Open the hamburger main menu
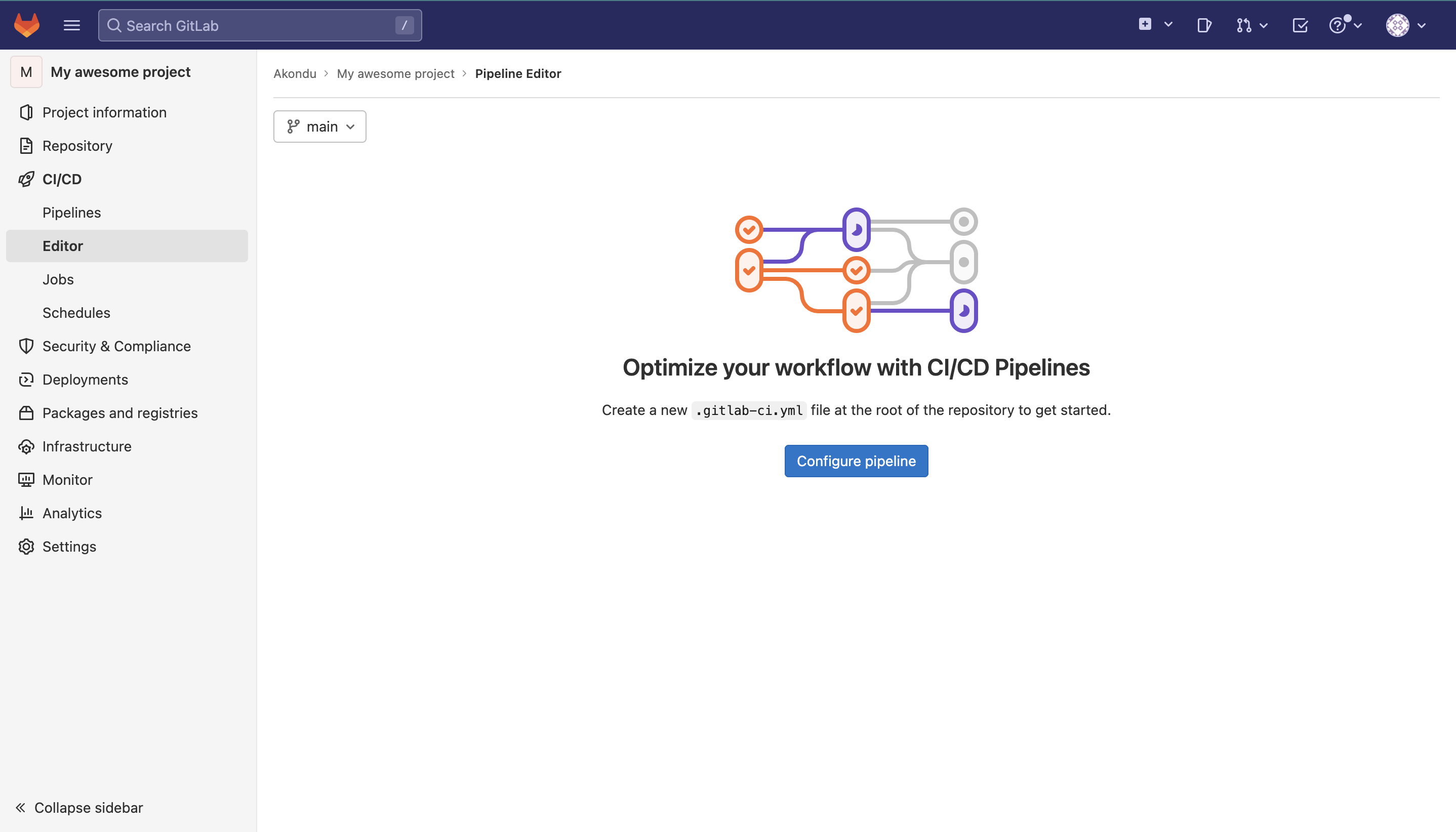 (x=71, y=25)
